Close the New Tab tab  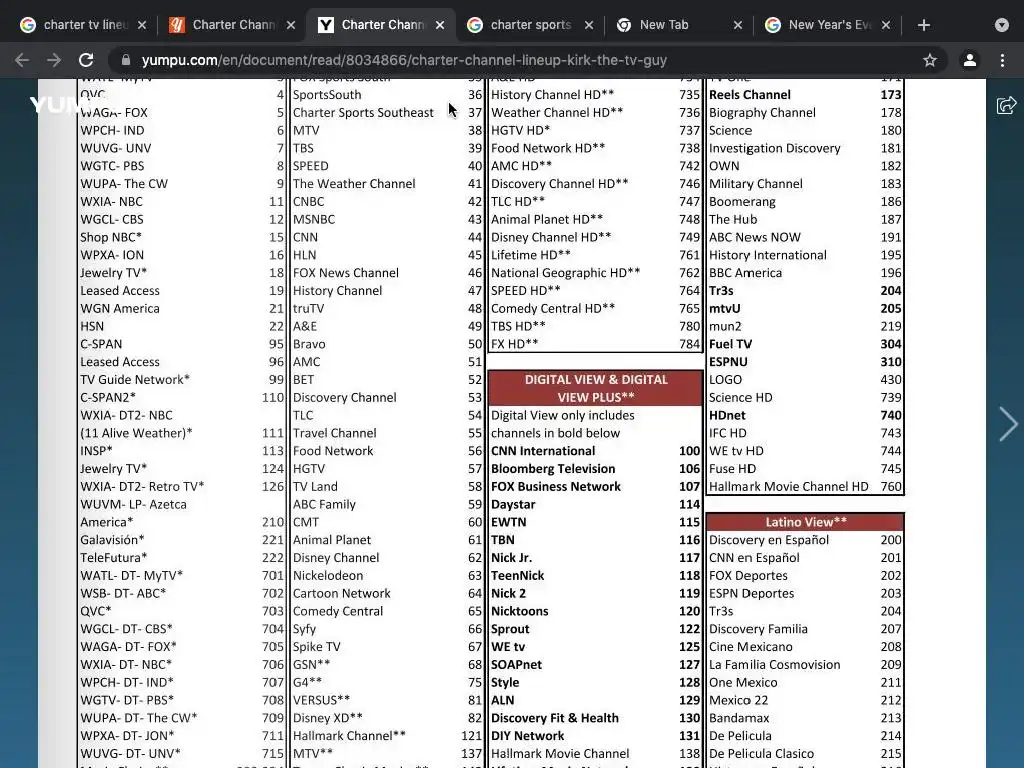click(x=737, y=25)
